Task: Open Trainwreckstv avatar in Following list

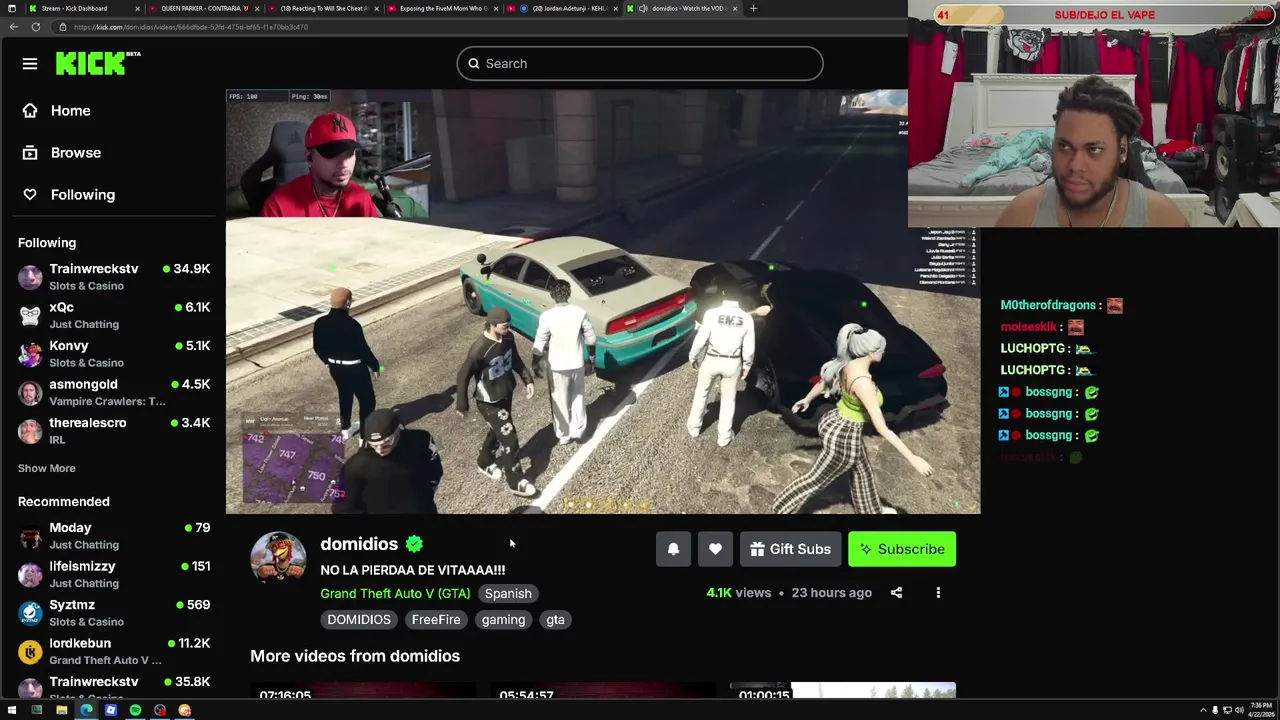Action: point(30,277)
